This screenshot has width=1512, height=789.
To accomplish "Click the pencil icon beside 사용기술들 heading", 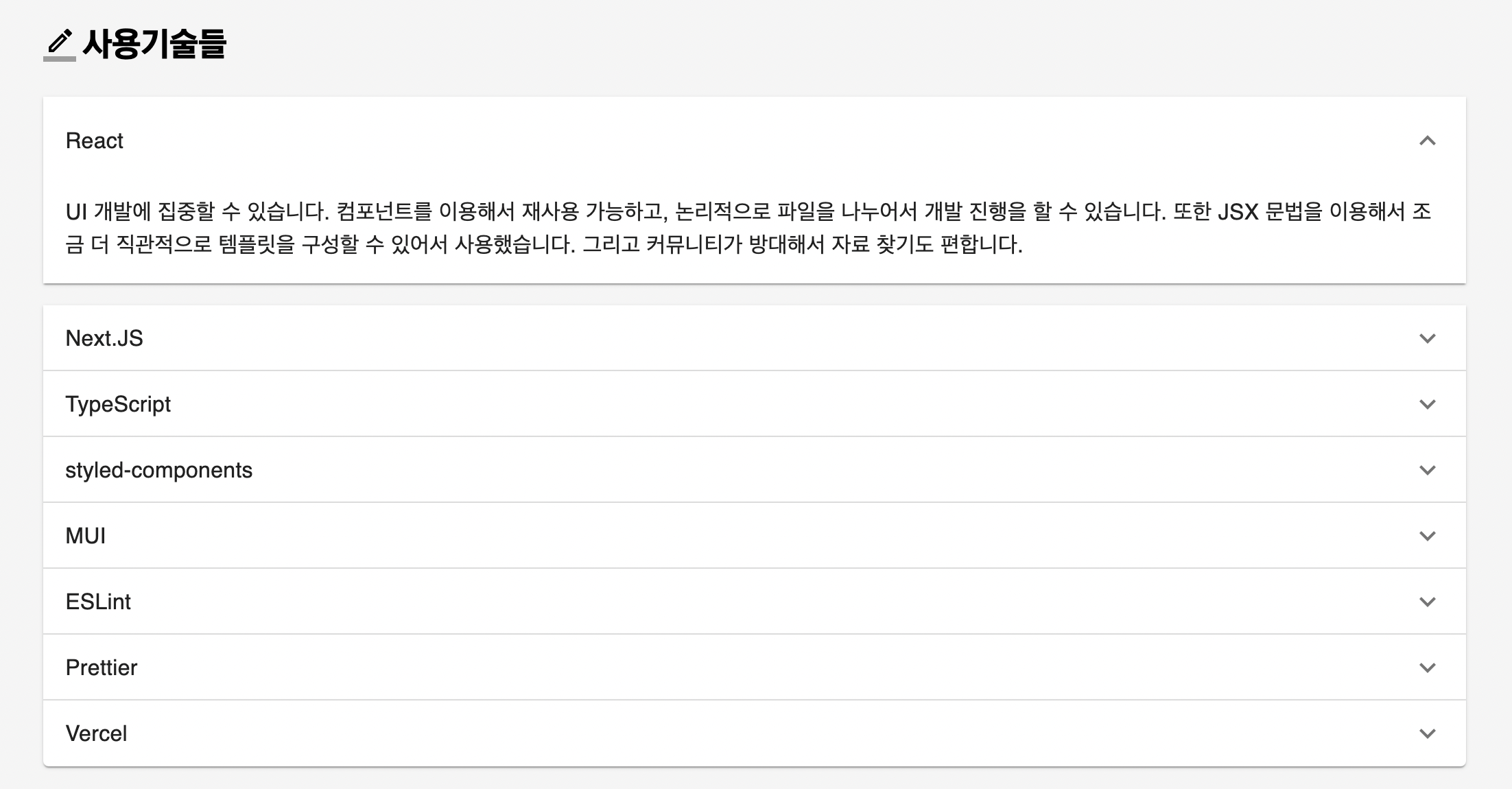I will (x=60, y=43).
